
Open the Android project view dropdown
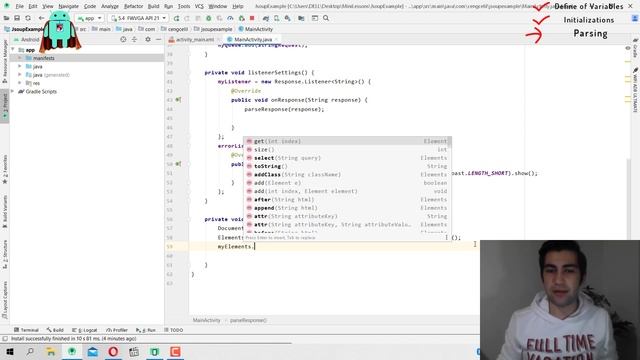click(27, 40)
